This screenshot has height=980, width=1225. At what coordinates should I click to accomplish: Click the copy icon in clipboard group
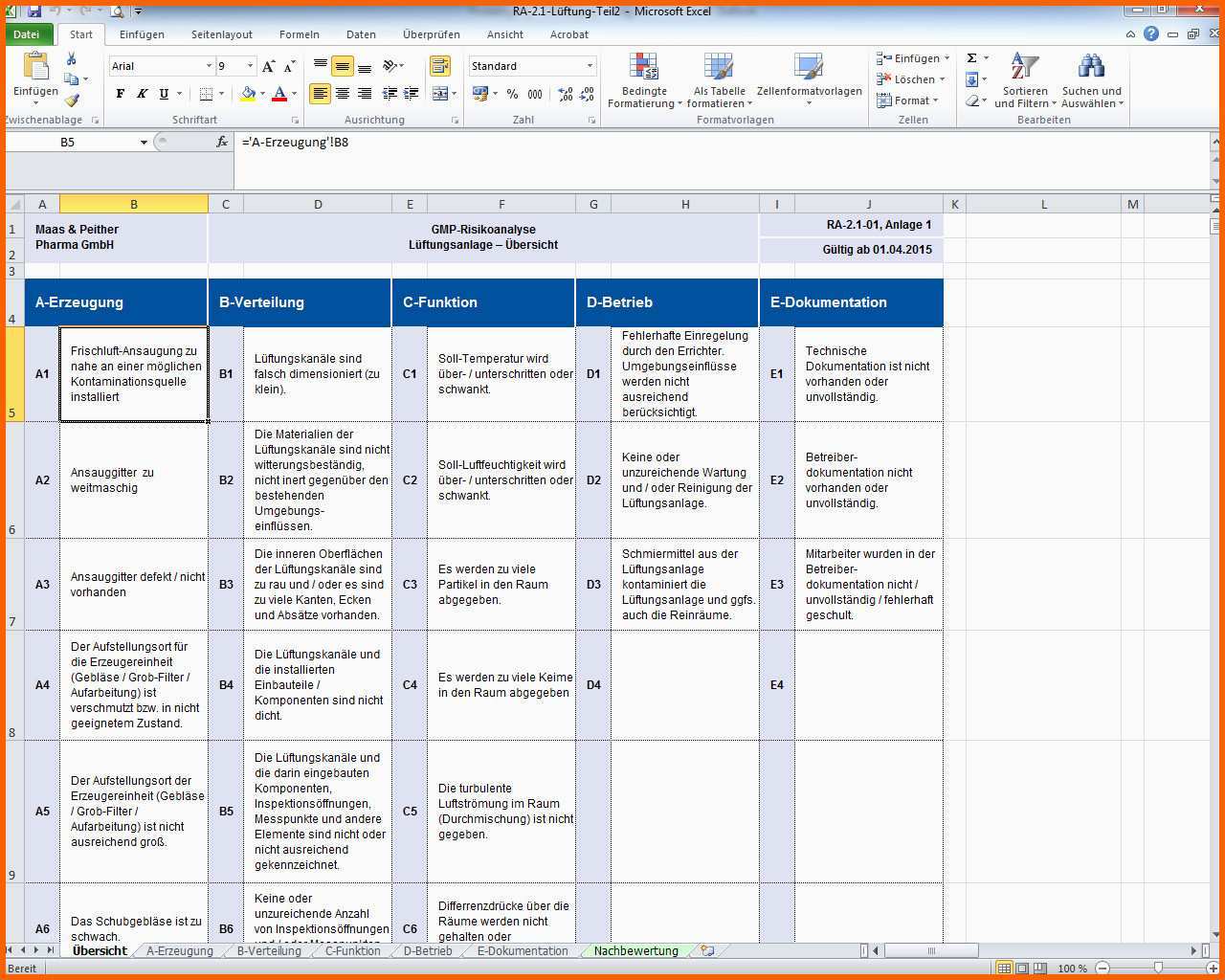click(72, 79)
